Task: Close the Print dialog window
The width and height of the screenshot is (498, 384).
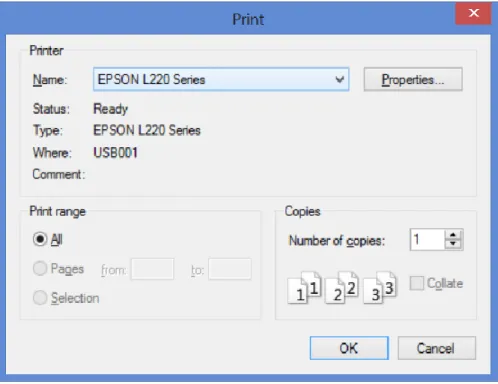Action: pos(473,13)
